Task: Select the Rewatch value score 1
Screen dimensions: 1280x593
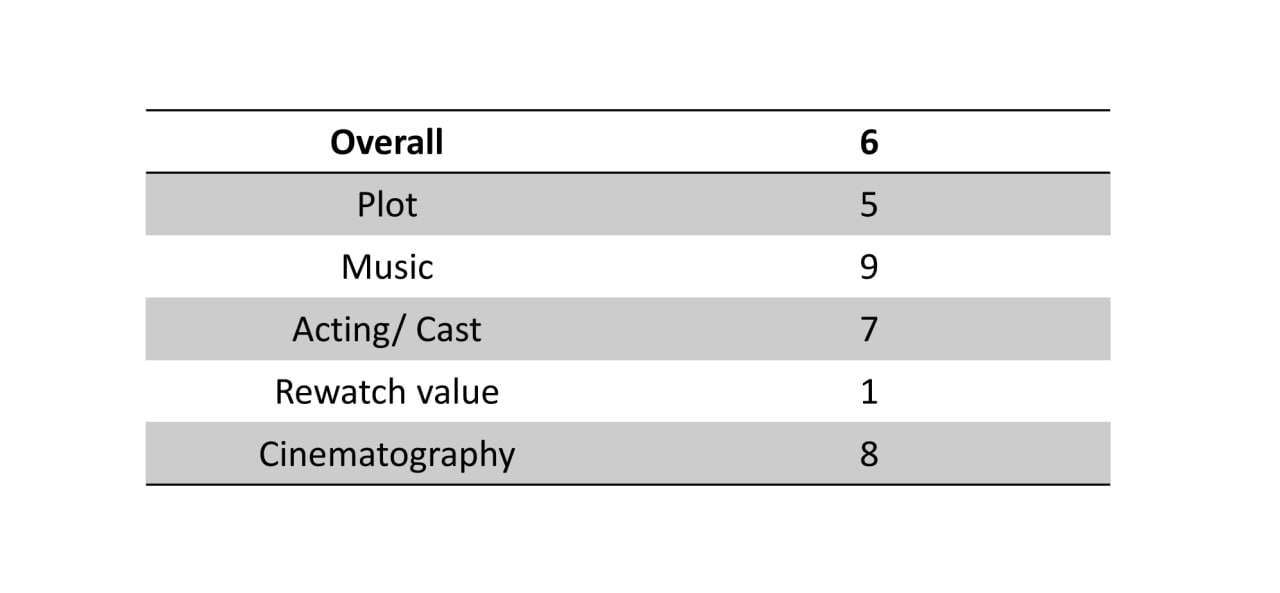Action: [868, 391]
